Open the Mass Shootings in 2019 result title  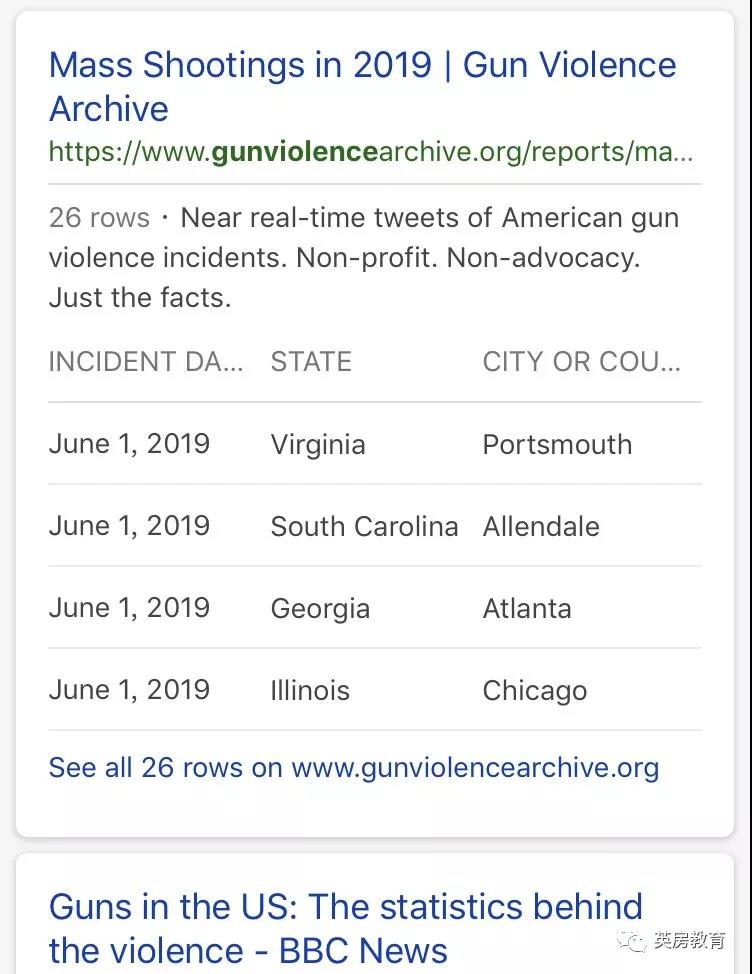click(362, 86)
